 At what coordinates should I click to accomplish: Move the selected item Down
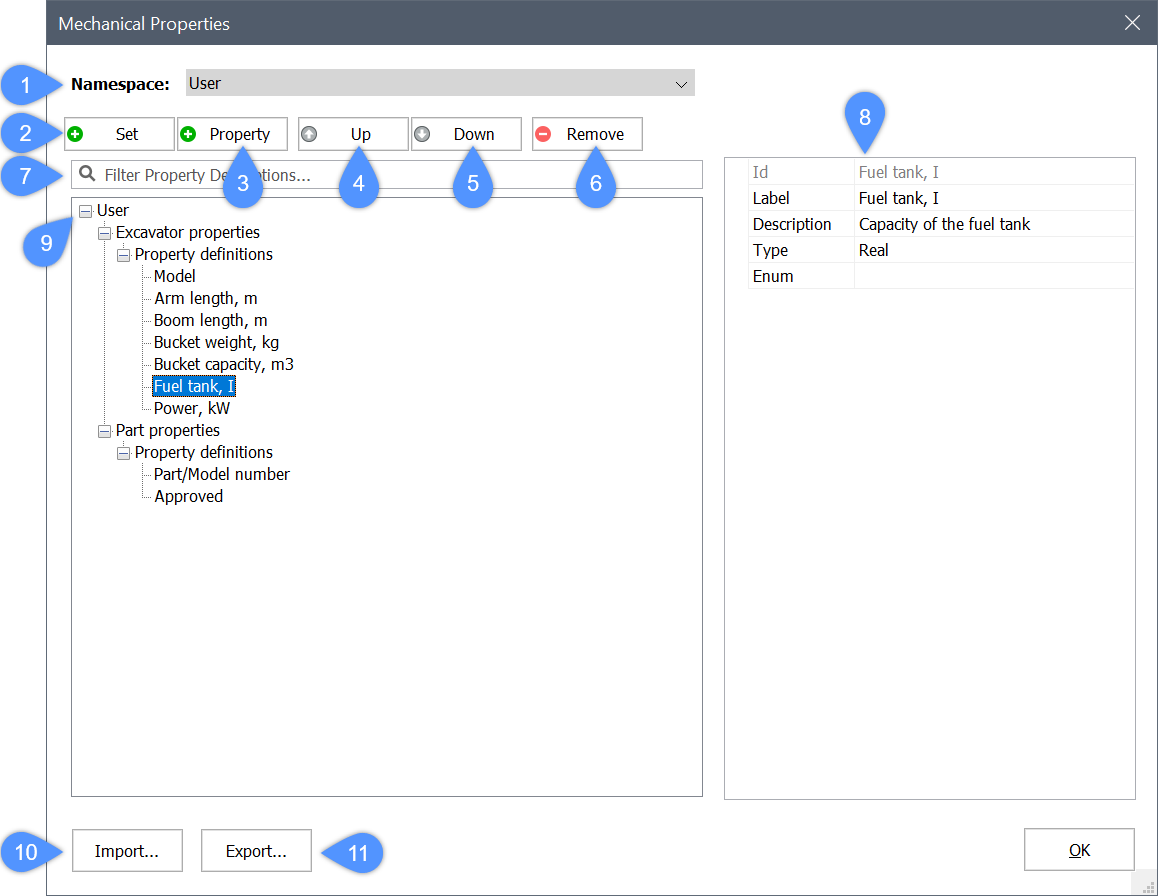[466, 134]
